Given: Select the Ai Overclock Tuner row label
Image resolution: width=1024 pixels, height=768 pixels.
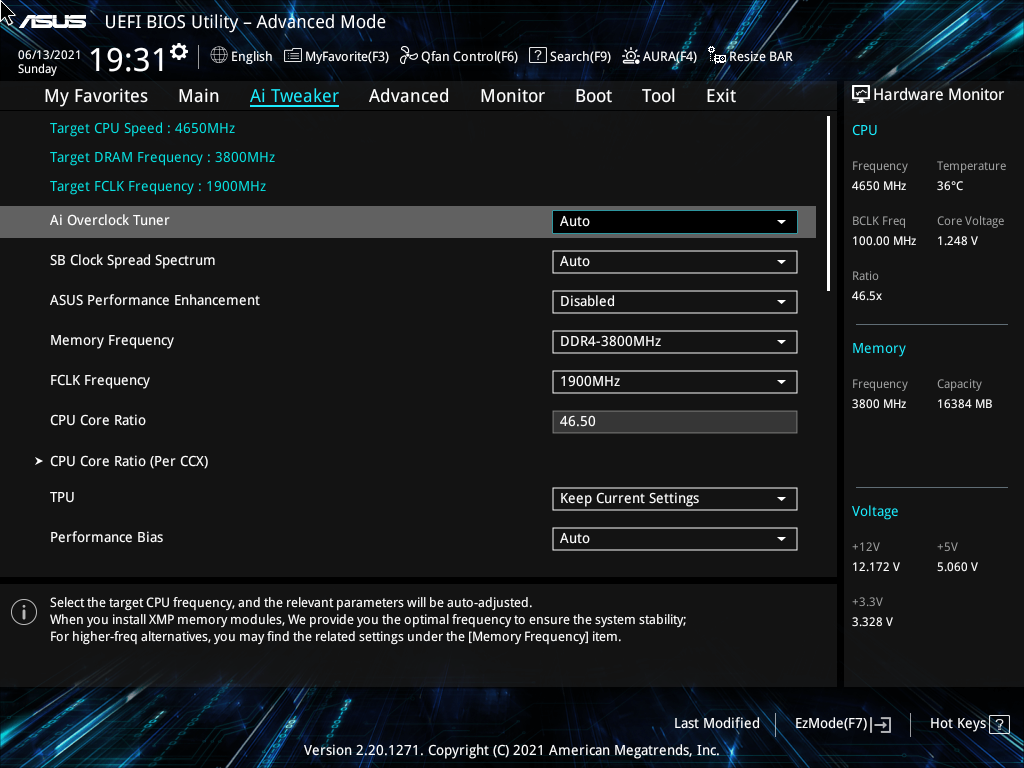Looking at the screenshot, I should pos(110,221).
